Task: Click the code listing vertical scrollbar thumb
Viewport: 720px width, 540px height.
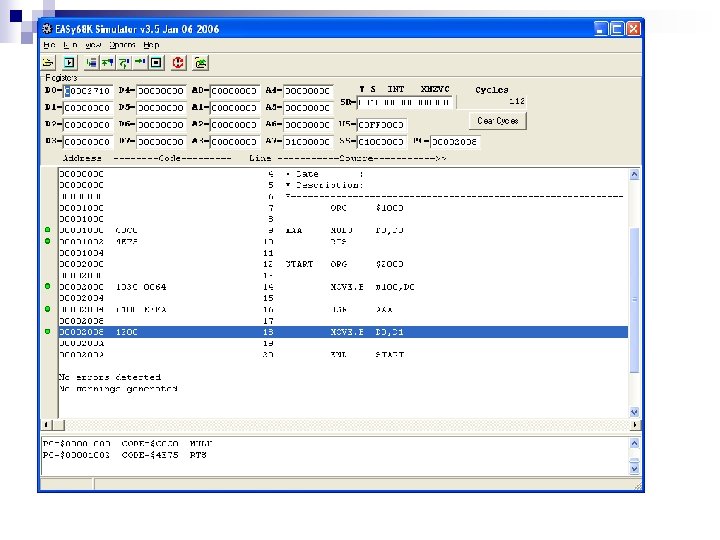Action: tap(634, 300)
